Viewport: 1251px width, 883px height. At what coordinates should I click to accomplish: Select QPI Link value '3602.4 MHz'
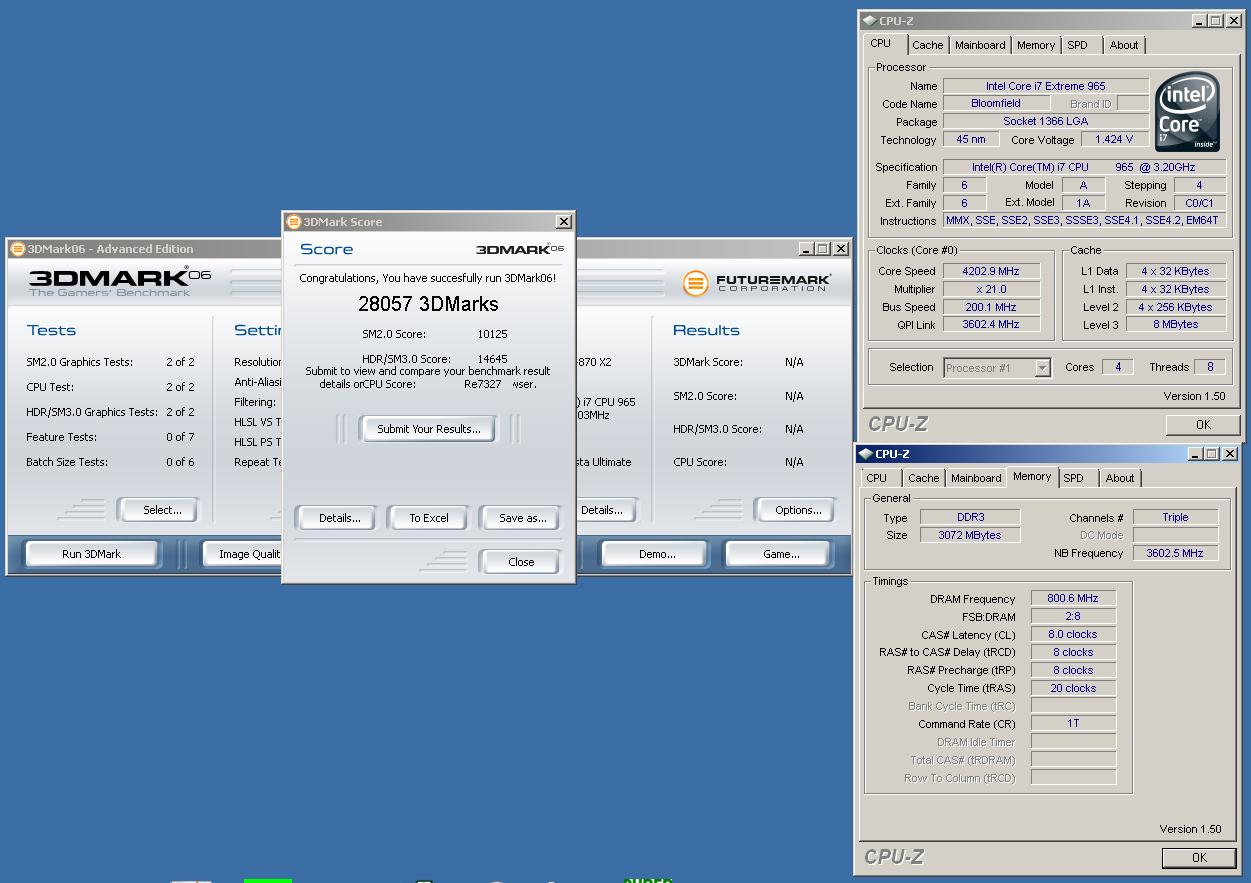click(x=990, y=324)
